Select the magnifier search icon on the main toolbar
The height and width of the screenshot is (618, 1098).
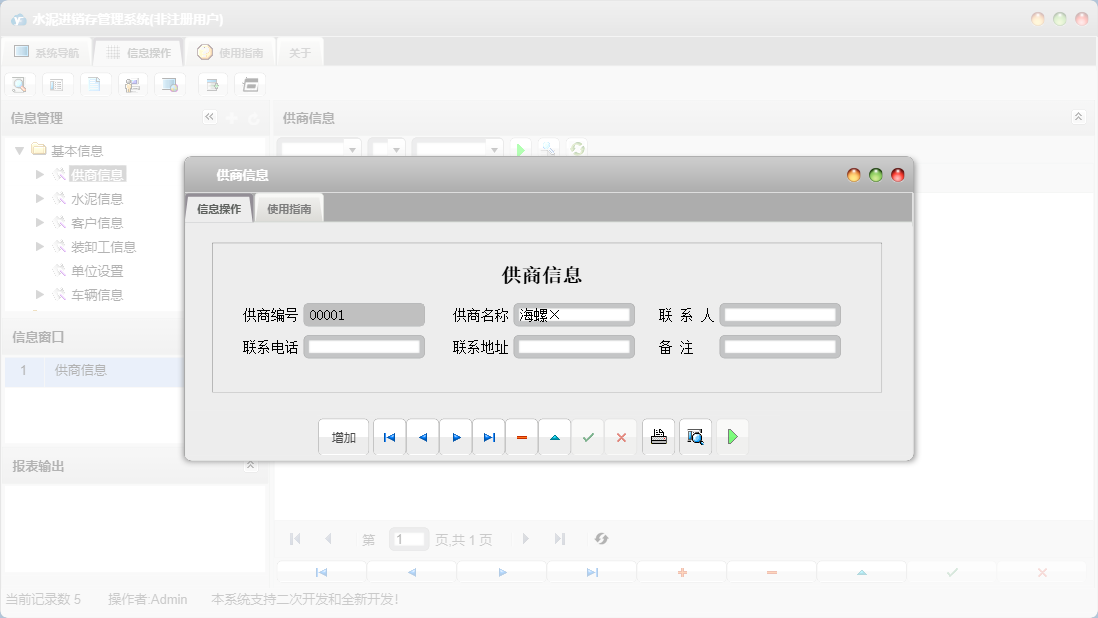pyautogui.click(x=19, y=84)
